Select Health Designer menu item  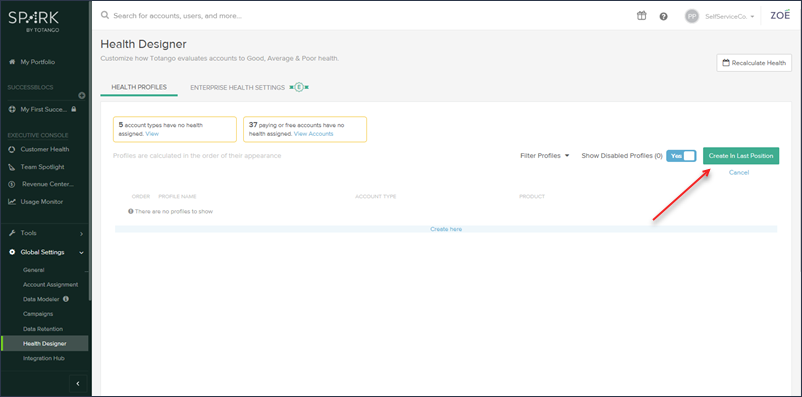tap(45, 343)
